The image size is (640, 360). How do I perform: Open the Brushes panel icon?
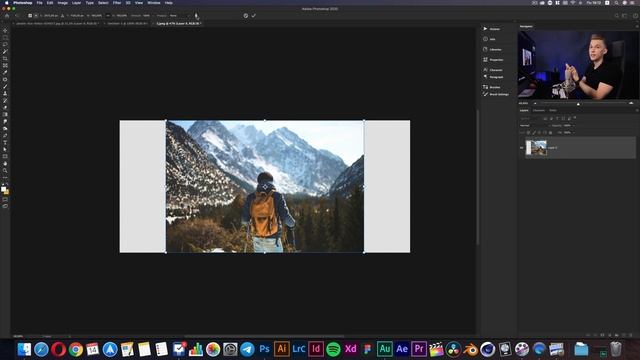pos(485,87)
